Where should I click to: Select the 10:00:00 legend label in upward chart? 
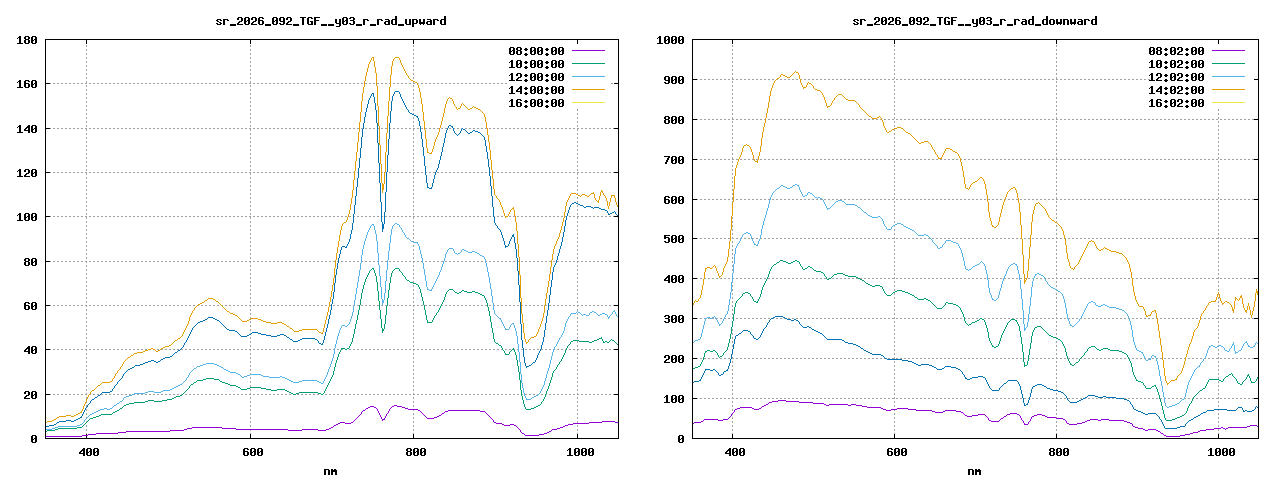pyautogui.click(x=535, y=63)
